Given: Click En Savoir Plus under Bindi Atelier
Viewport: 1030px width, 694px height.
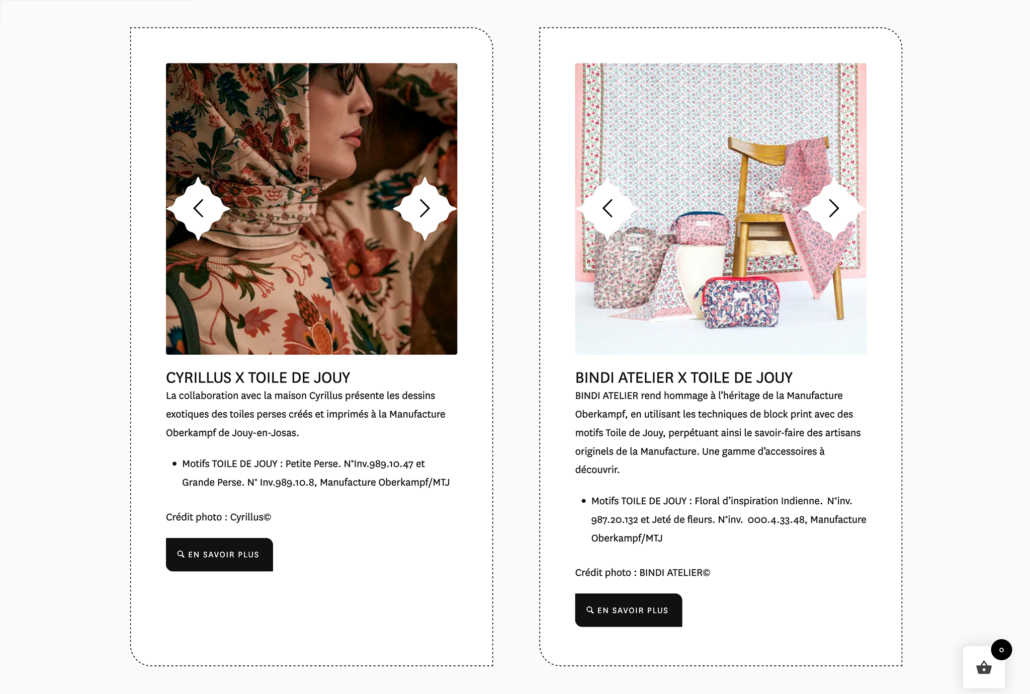Looking at the screenshot, I should [629, 610].
